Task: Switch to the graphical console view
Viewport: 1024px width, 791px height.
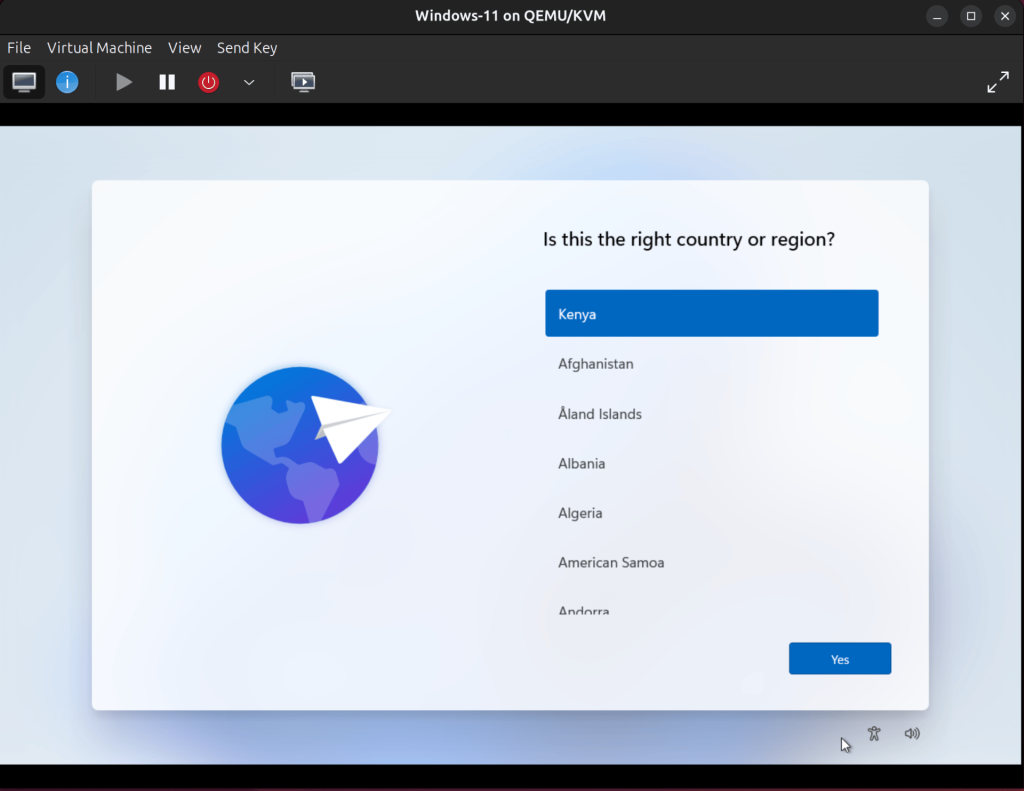Action: [x=23, y=81]
